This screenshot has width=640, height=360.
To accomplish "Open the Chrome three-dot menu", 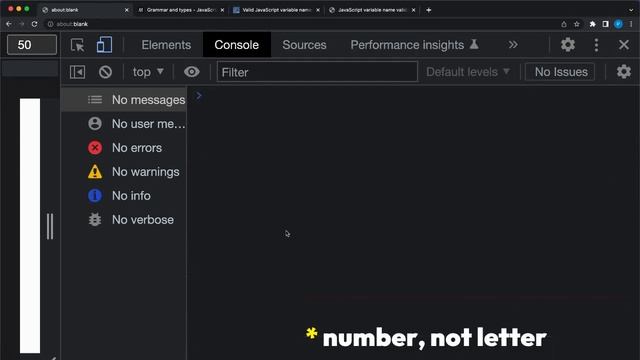I will [x=631, y=24].
